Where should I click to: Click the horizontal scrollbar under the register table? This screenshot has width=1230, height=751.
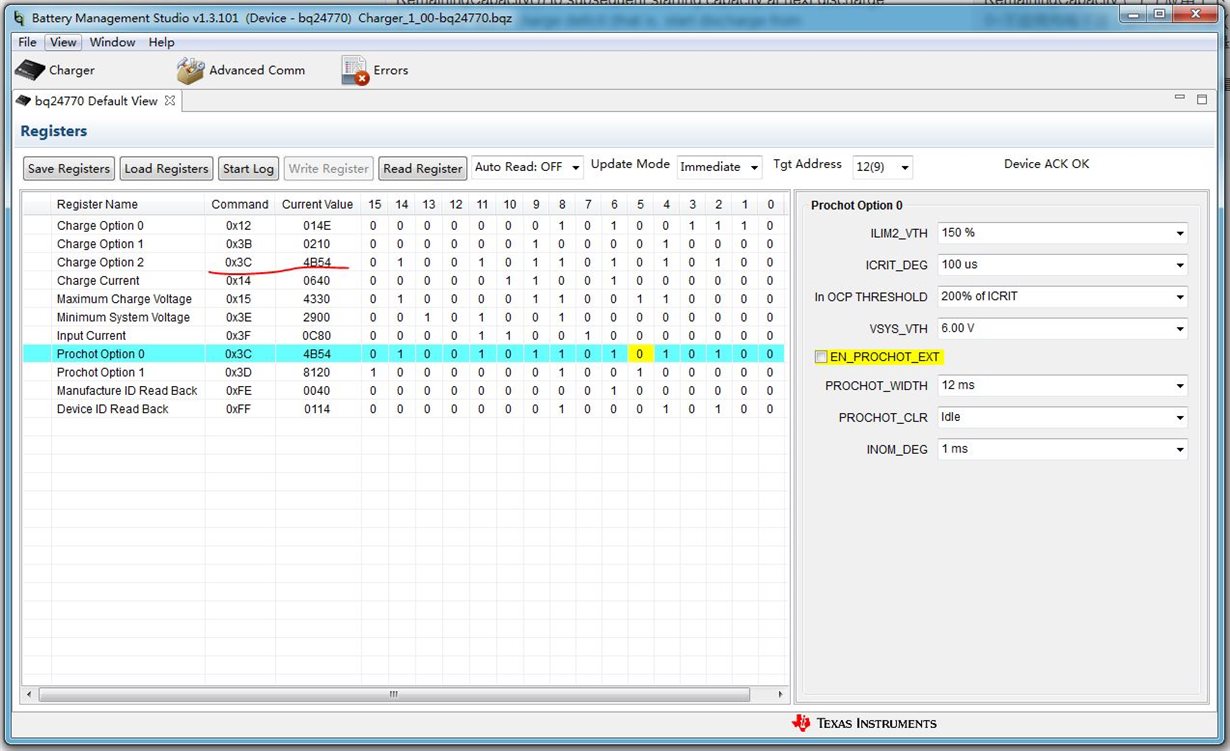tap(393, 694)
